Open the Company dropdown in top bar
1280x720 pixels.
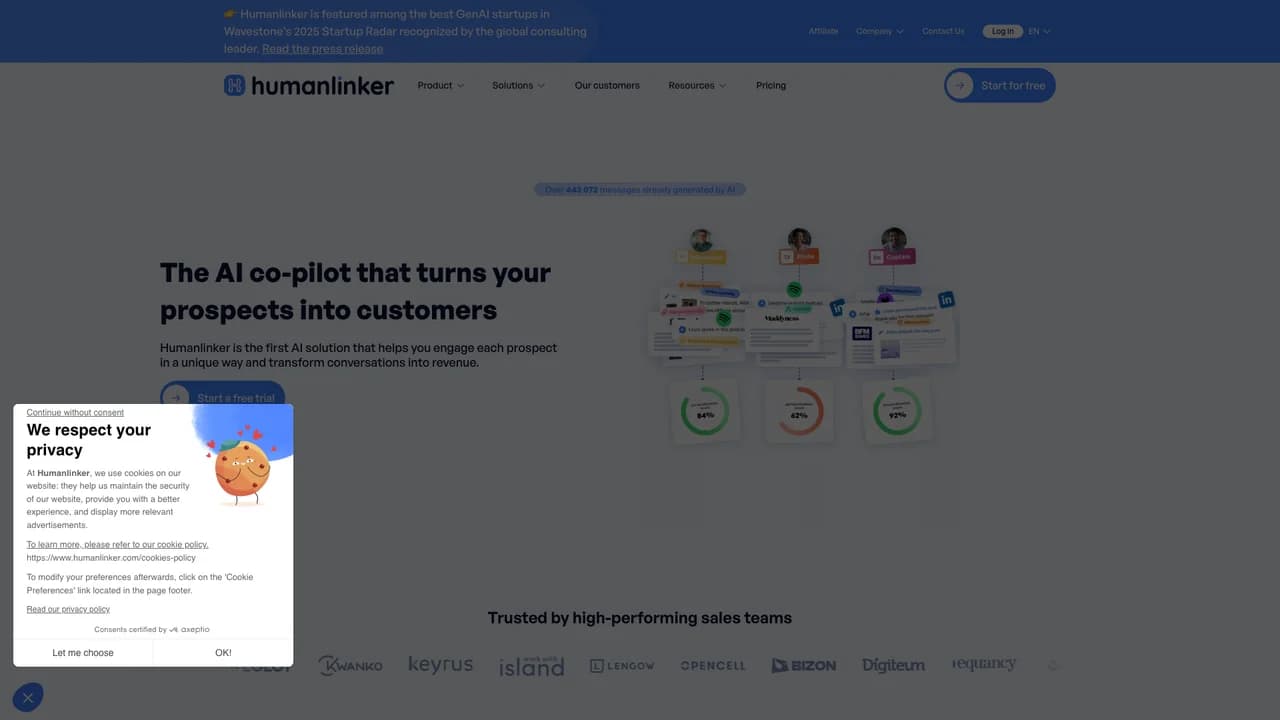point(880,31)
